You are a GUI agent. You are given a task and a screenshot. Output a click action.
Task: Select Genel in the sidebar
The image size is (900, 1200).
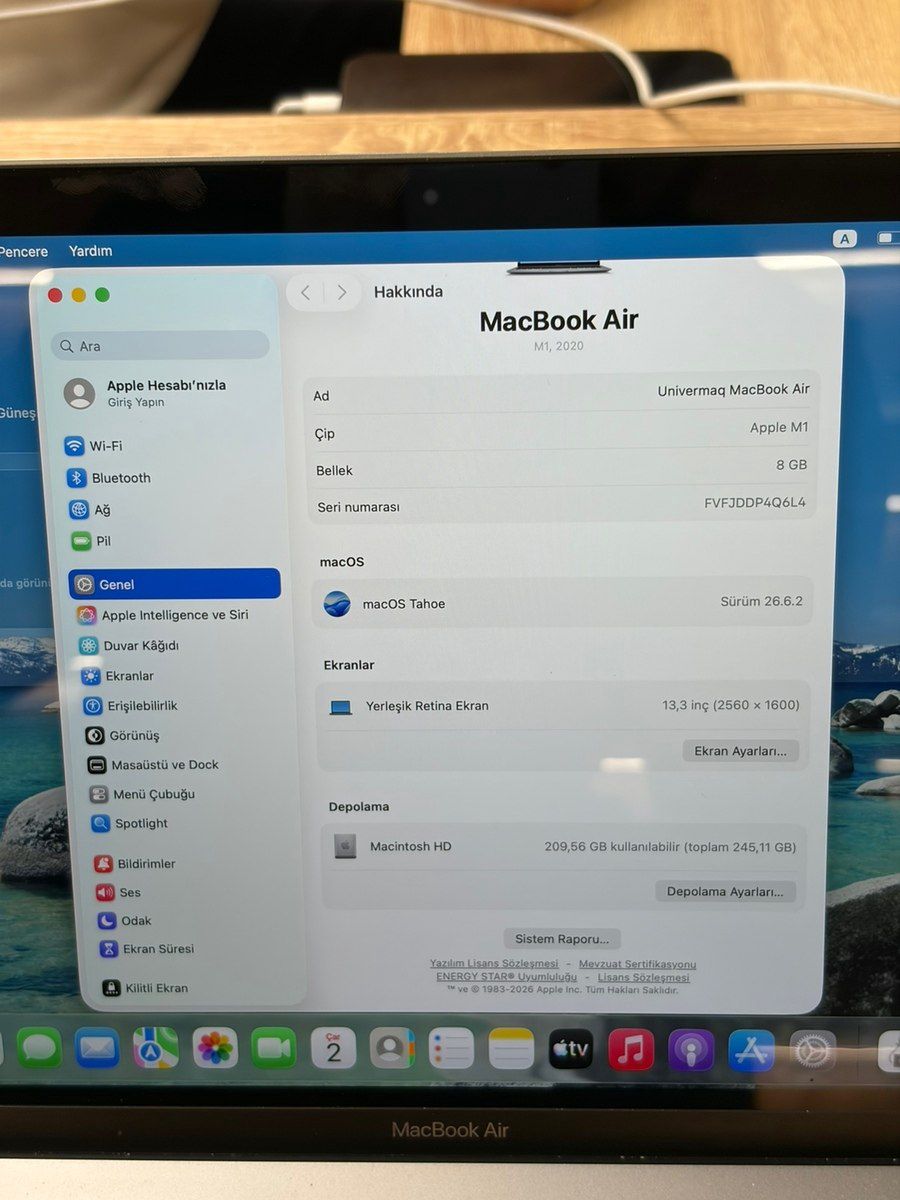[x=174, y=584]
